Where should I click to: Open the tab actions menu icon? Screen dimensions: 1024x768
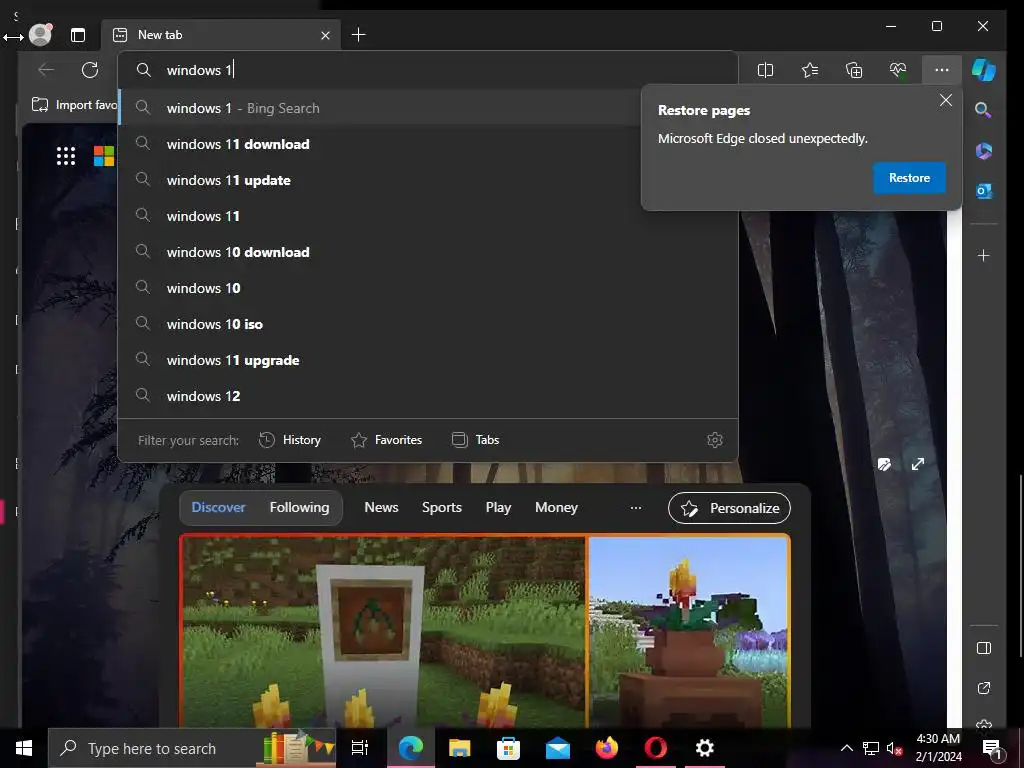pyautogui.click(x=78, y=35)
